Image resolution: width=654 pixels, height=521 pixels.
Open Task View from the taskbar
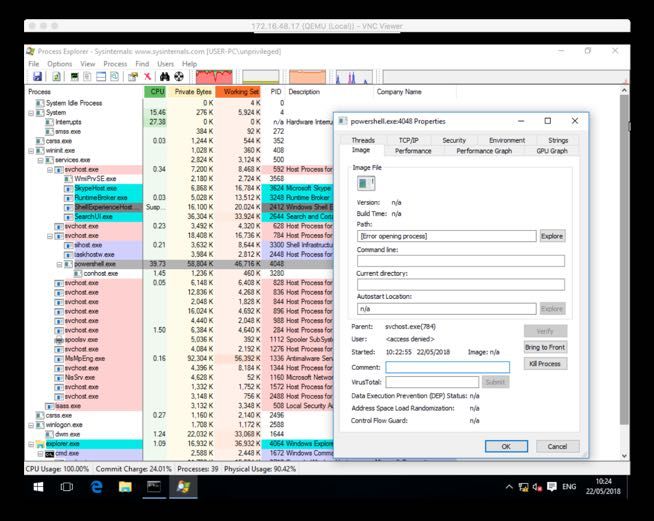coord(67,487)
